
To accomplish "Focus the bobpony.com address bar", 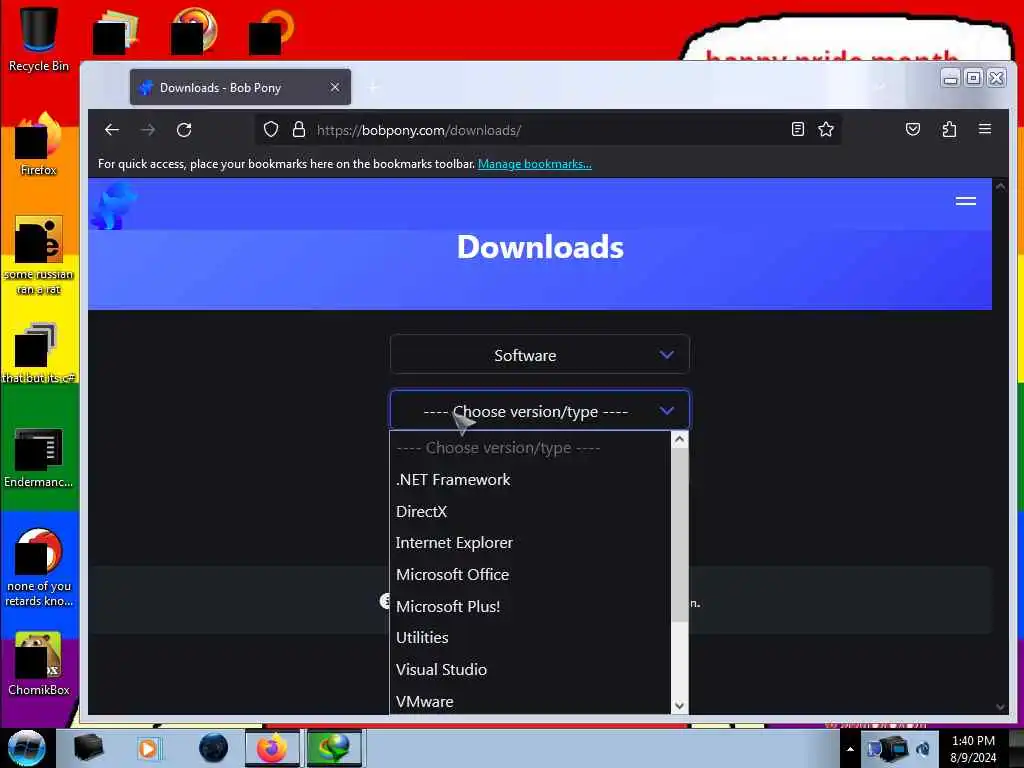I will coord(549,130).
